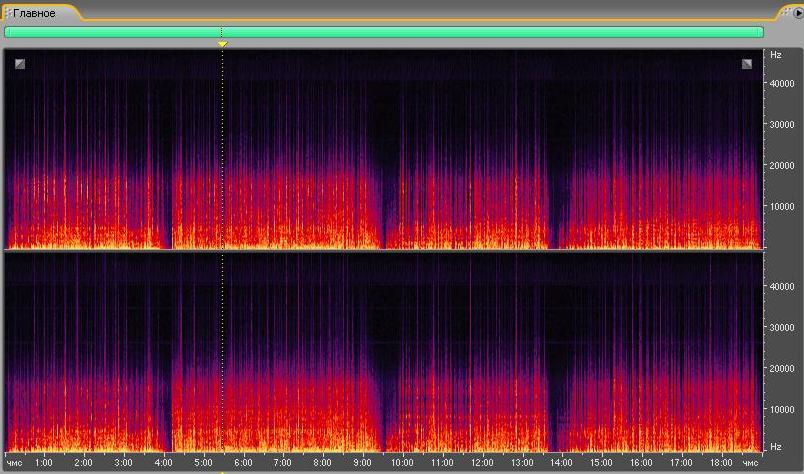Click the yellow playhead cursor marker
This screenshot has width=804, height=474.
point(222,44)
